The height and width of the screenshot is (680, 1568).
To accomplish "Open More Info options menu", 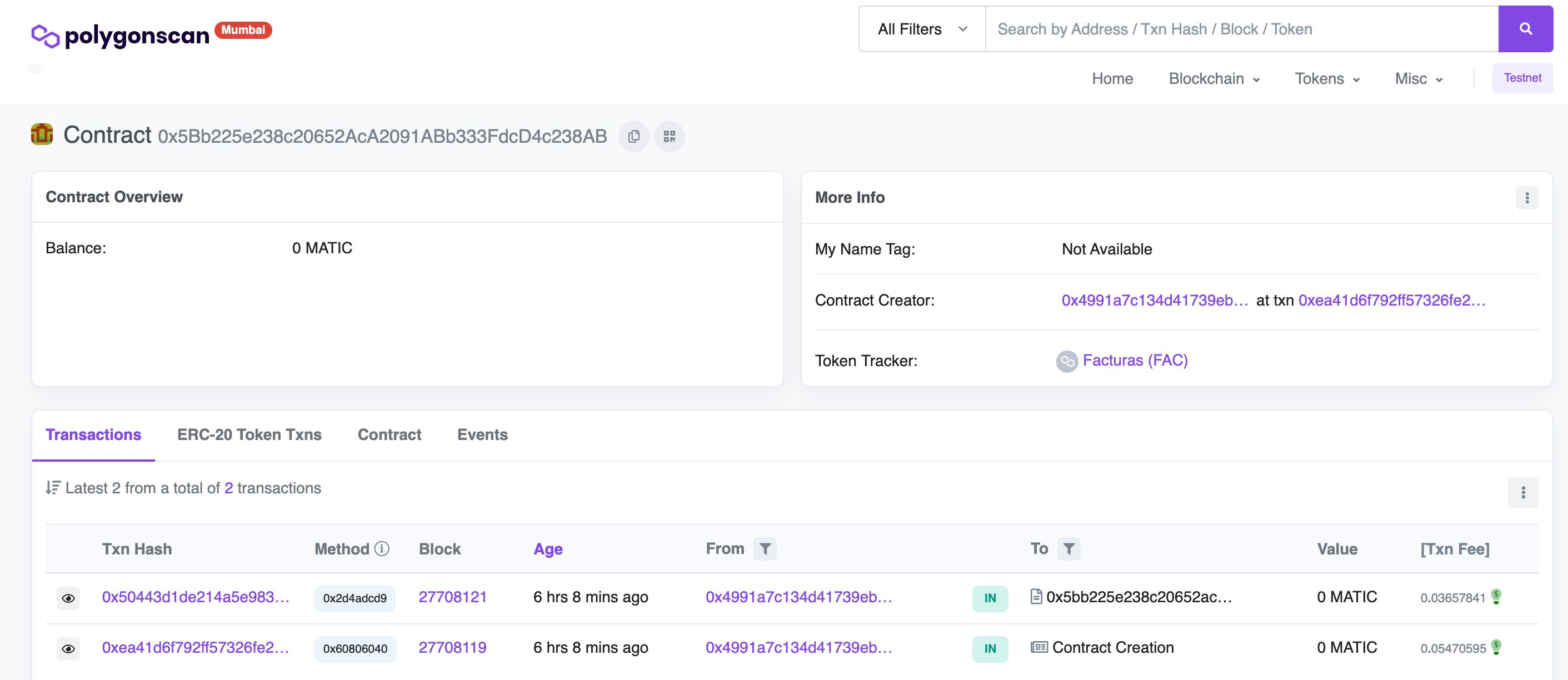I will [1527, 198].
